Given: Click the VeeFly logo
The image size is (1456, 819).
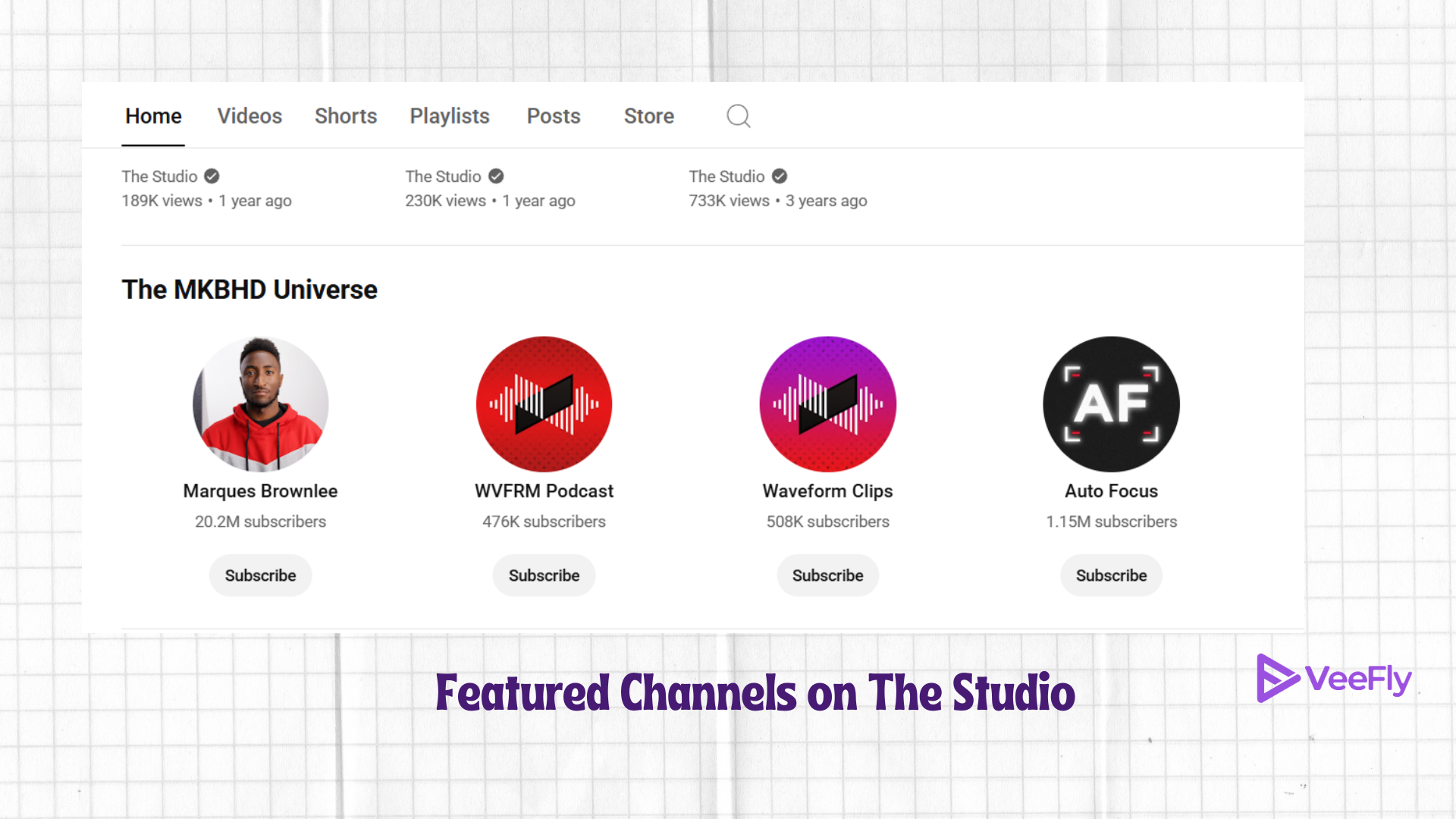Looking at the screenshot, I should coord(1334,678).
